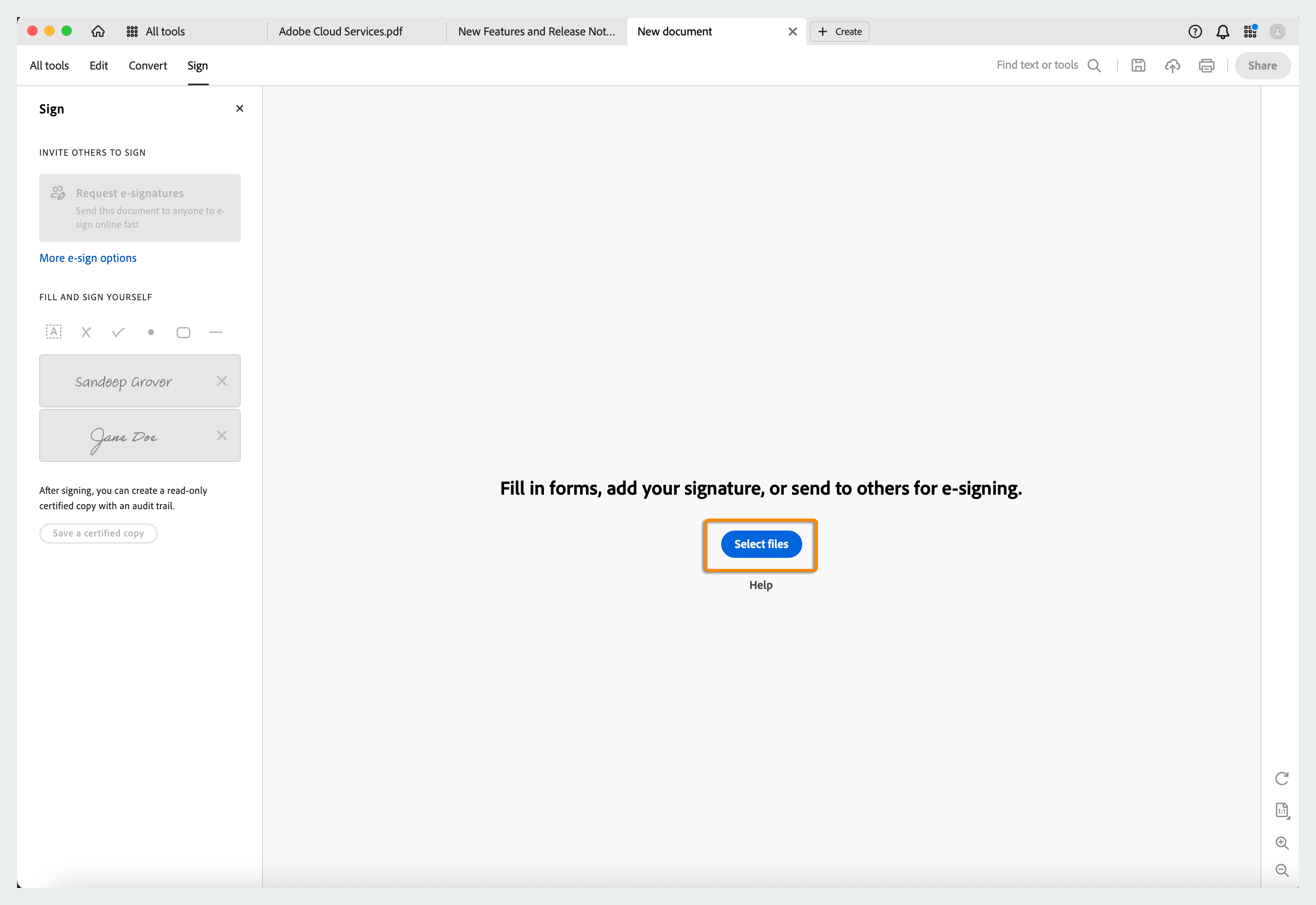The image size is (1316, 905).
Task: Open the page display options icon
Action: (x=1283, y=810)
